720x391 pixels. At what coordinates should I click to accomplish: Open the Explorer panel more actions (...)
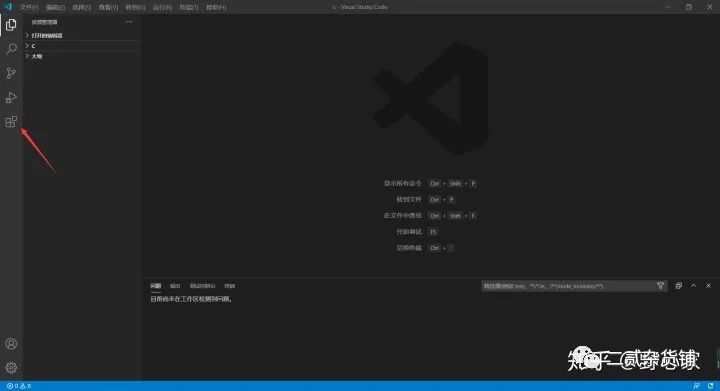click(x=129, y=22)
